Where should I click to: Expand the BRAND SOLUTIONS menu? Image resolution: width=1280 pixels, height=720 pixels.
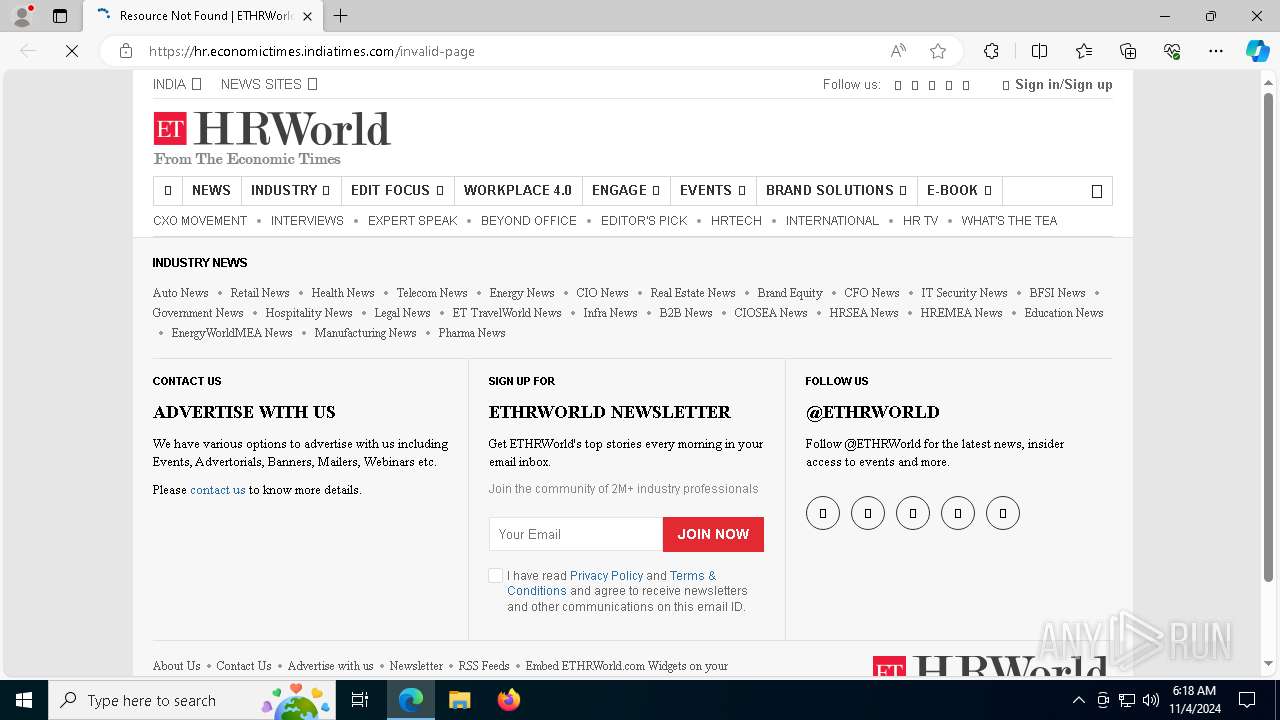pyautogui.click(x=836, y=190)
